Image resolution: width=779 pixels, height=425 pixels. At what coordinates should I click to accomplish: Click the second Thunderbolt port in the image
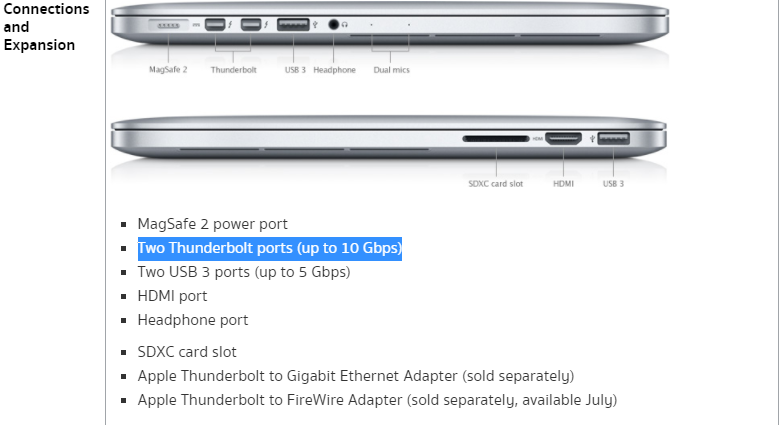[250, 24]
